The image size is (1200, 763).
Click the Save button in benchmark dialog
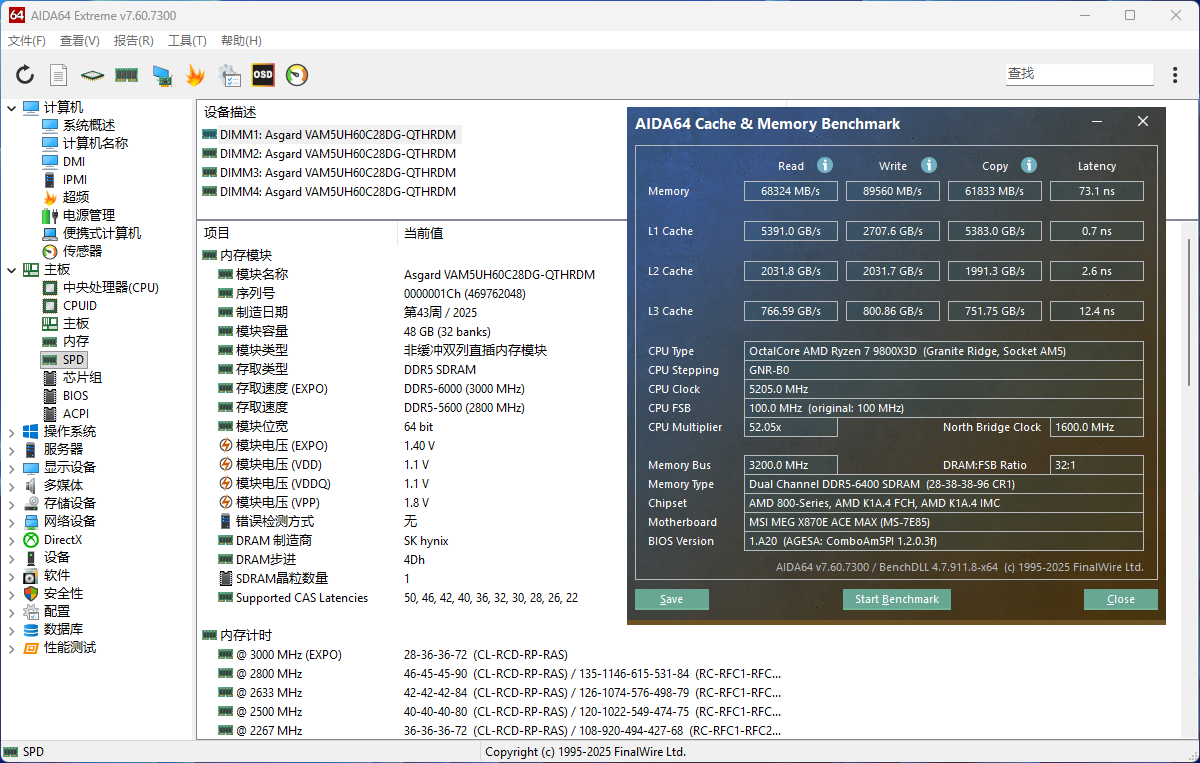(x=671, y=599)
